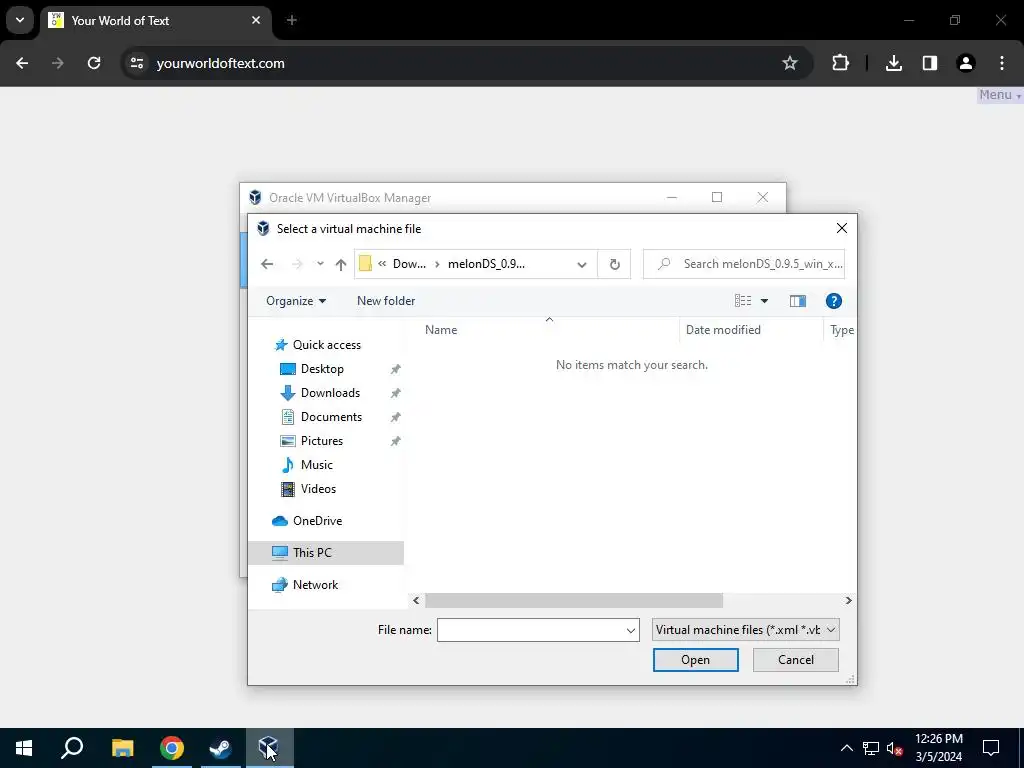Open Chrome downloads icon
The height and width of the screenshot is (768, 1024).
(893, 63)
